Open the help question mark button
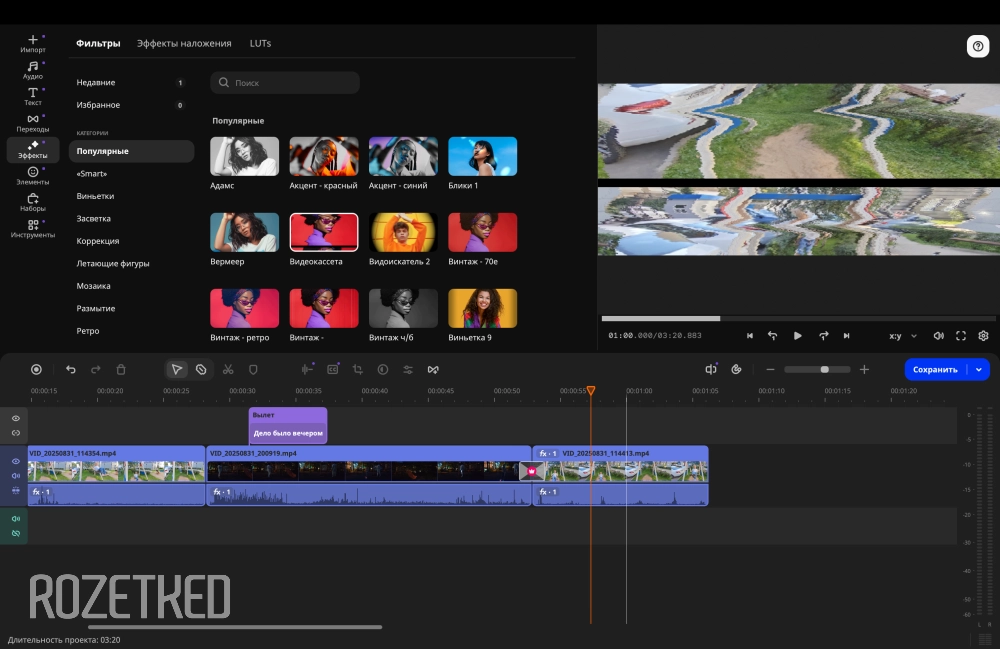The height and width of the screenshot is (649, 1000). (977, 46)
